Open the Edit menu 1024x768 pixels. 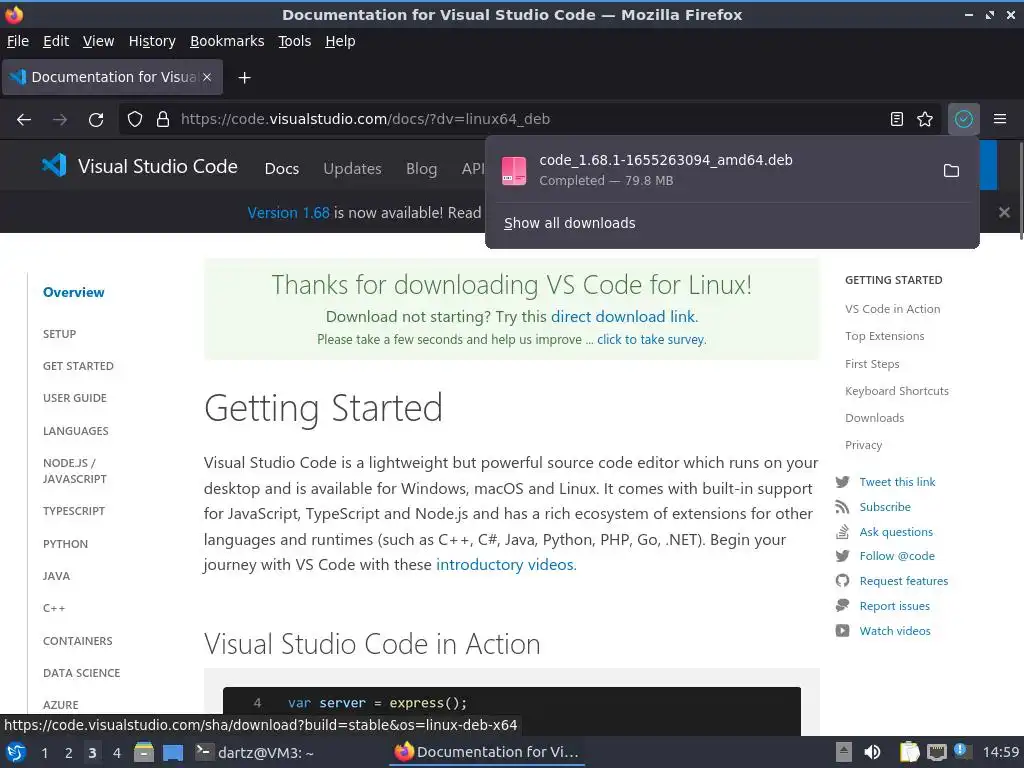coord(56,41)
